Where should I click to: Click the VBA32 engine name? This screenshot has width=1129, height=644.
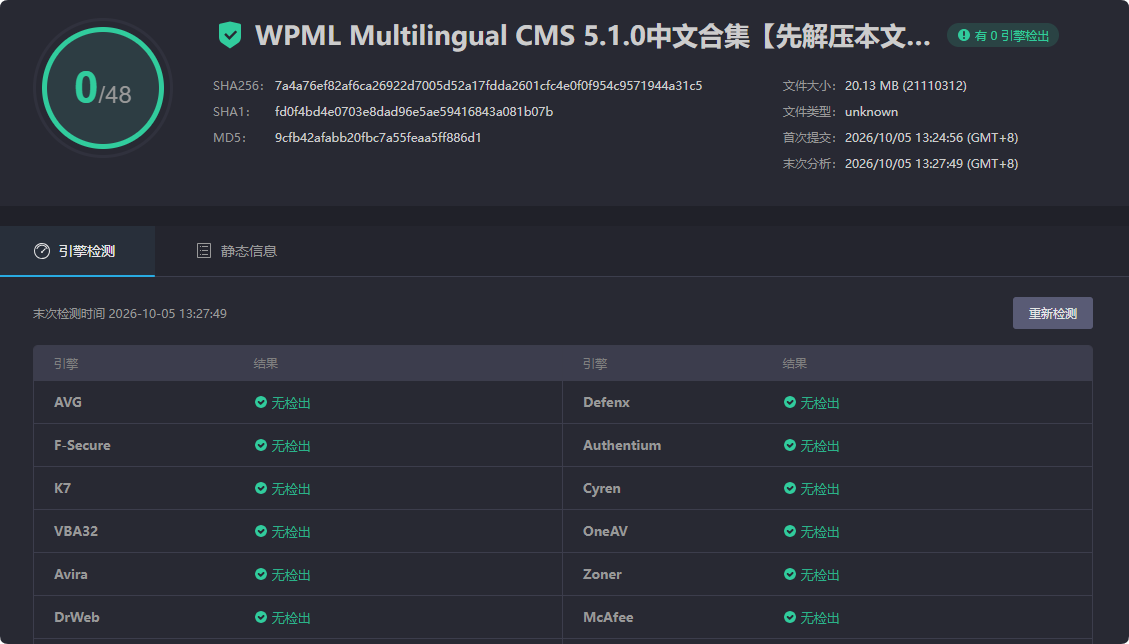click(76, 531)
